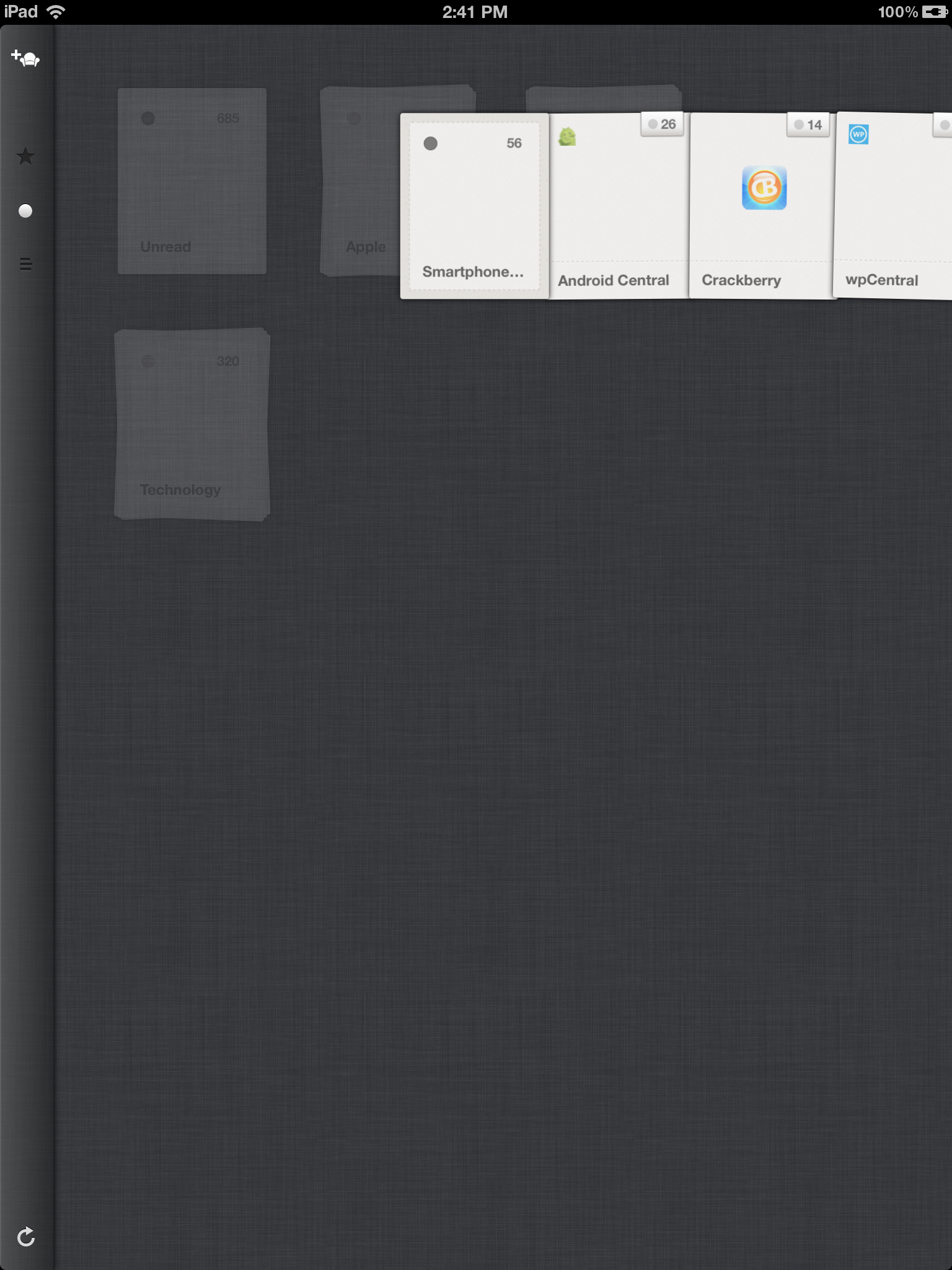Click the 26 unread badge on Android Central
Viewport: 952px width, 1270px height.
[x=662, y=124]
